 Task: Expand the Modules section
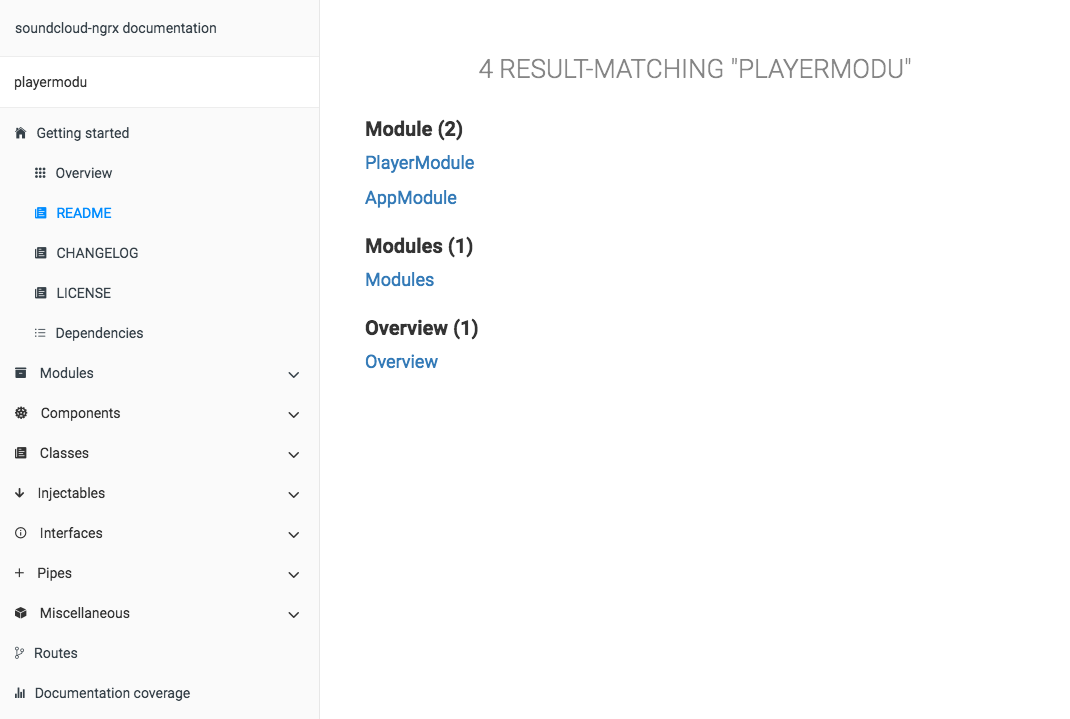(x=293, y=374)
